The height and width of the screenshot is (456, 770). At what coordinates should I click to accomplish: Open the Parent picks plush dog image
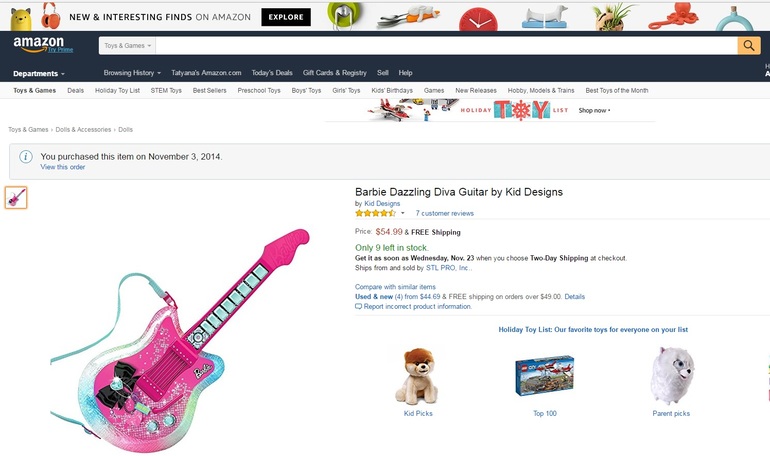pyautogui.click(x=670, y=375)
